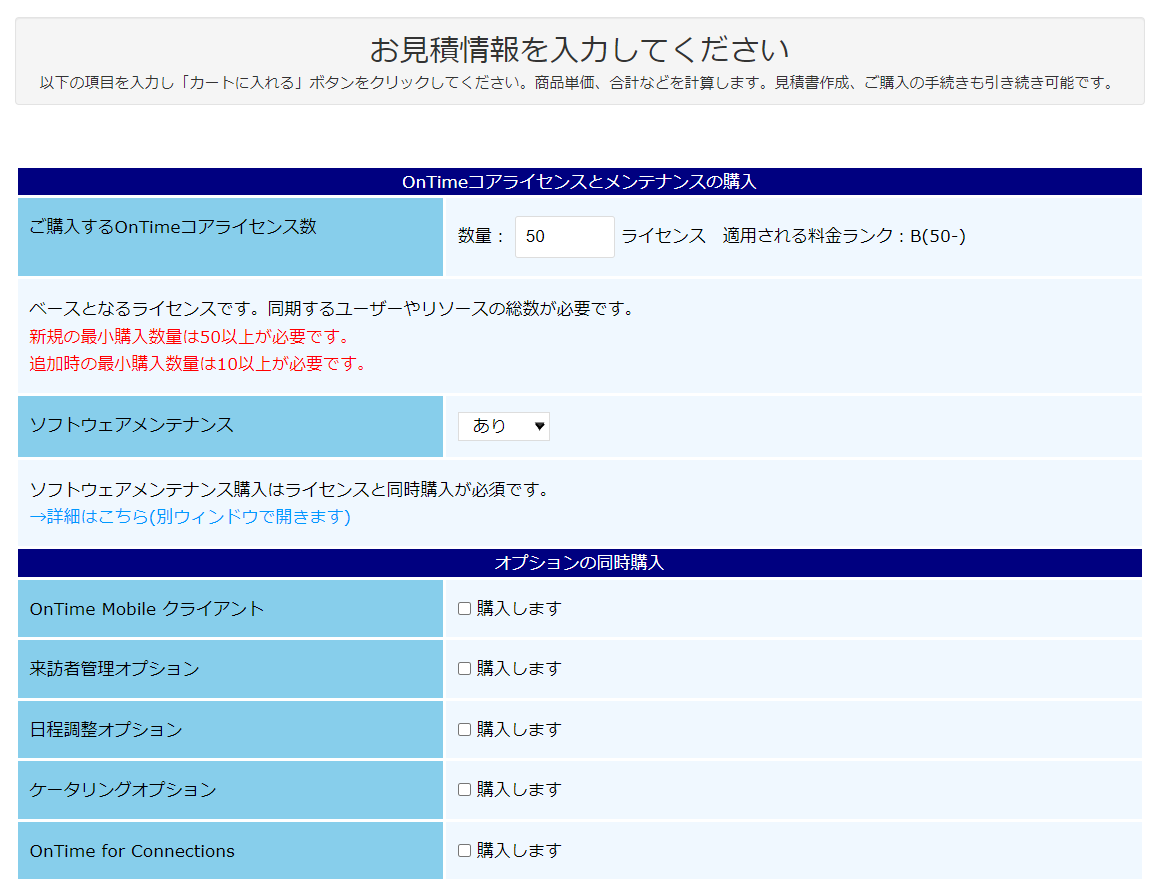Click the OnTime for Connections label

(x=132, y=851)
